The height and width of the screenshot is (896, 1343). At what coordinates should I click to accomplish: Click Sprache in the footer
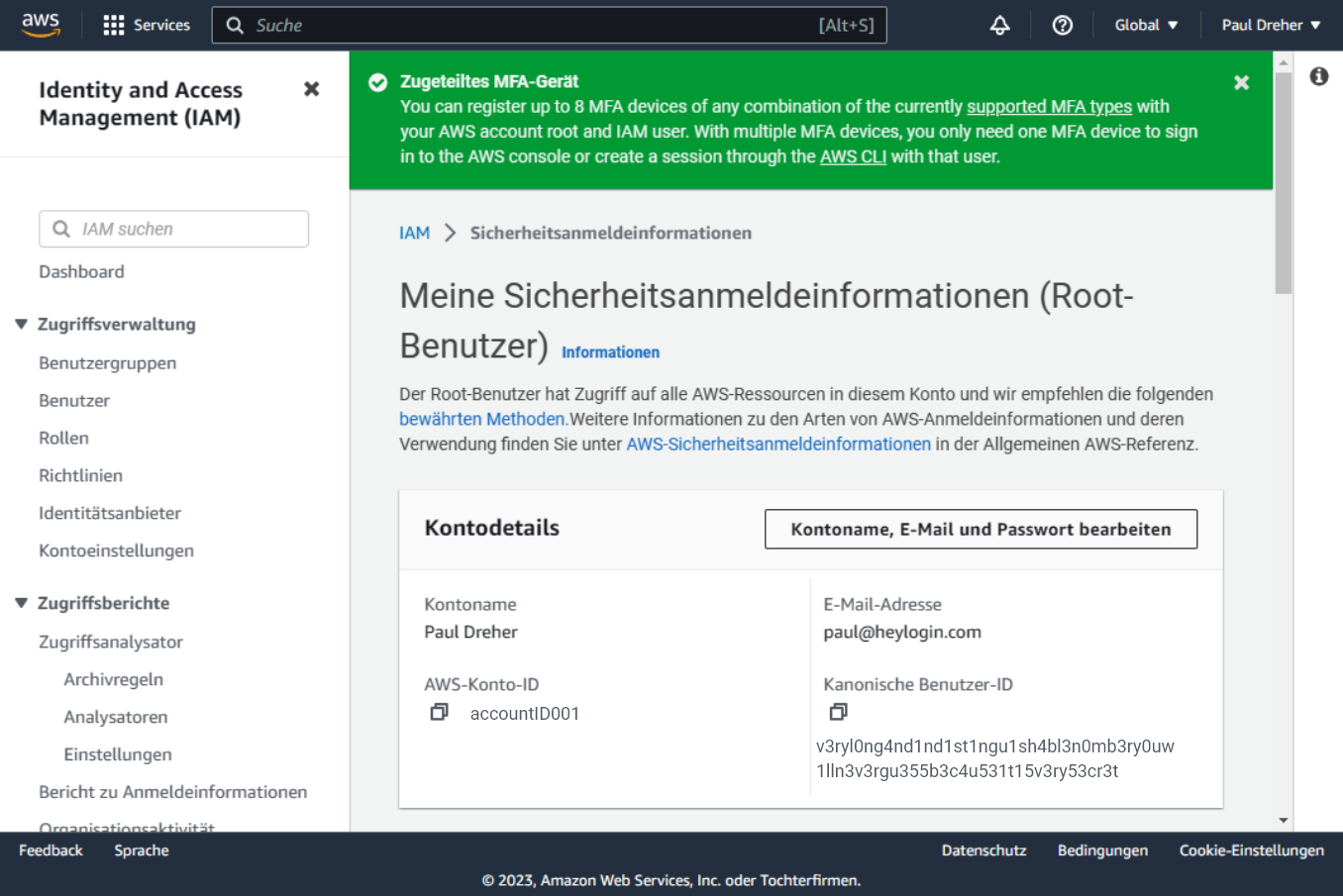pos(142,850)
